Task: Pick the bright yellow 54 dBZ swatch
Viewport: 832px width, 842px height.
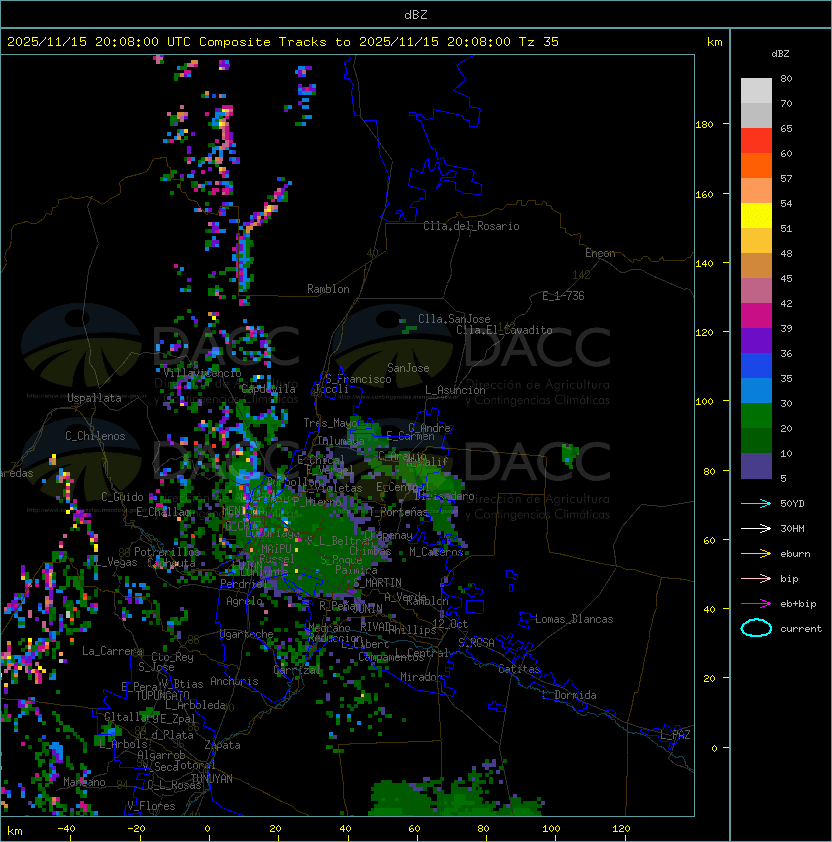Action: tap(756, 216)
